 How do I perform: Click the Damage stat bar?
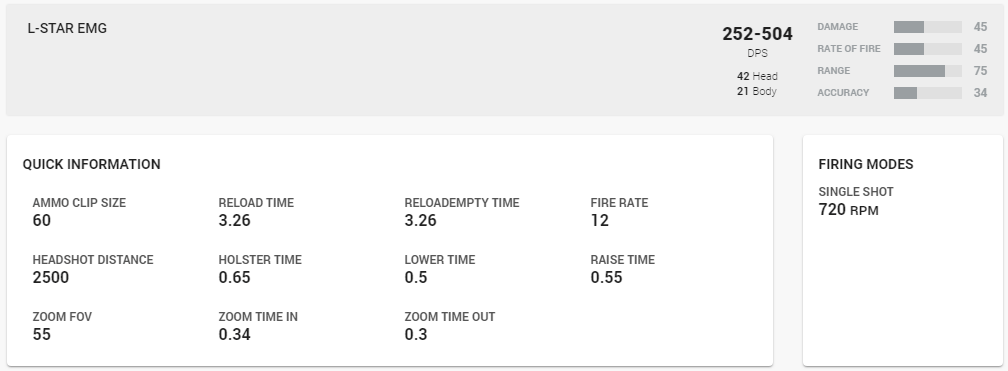(x=928, y=27)
